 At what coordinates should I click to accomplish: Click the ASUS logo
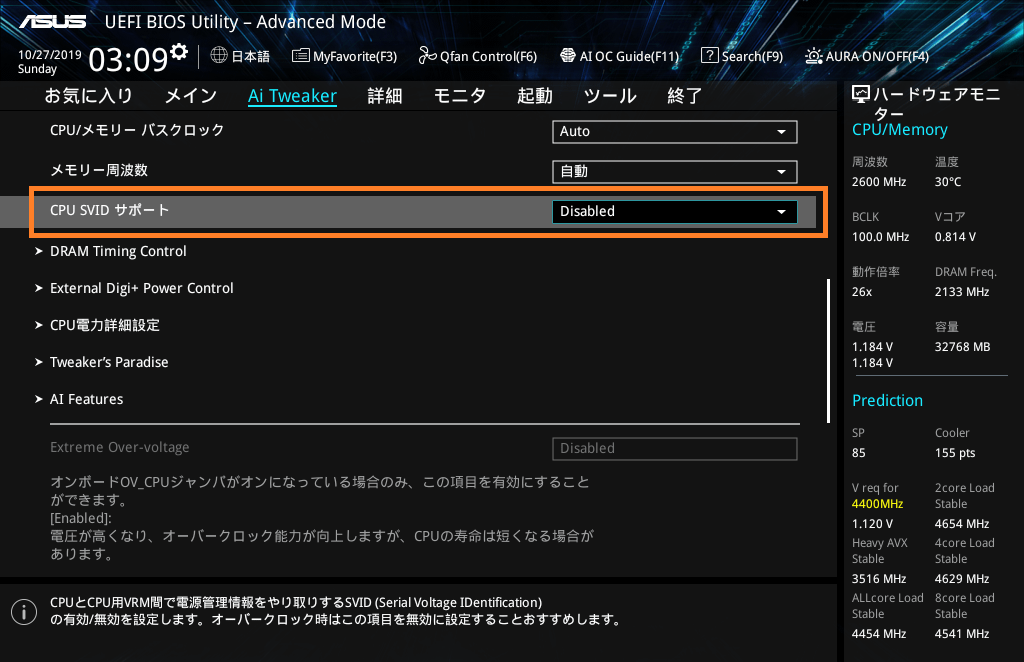pos(53,22)
